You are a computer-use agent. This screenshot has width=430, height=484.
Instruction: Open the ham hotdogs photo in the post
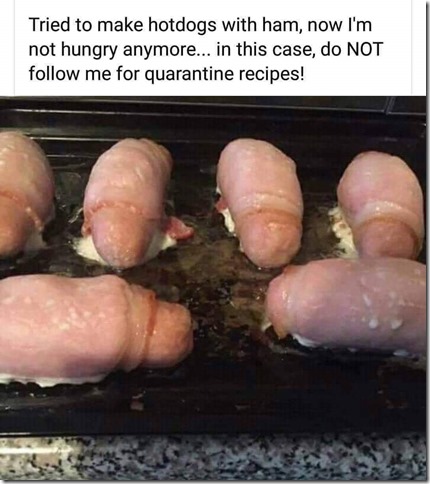[213, 288]
